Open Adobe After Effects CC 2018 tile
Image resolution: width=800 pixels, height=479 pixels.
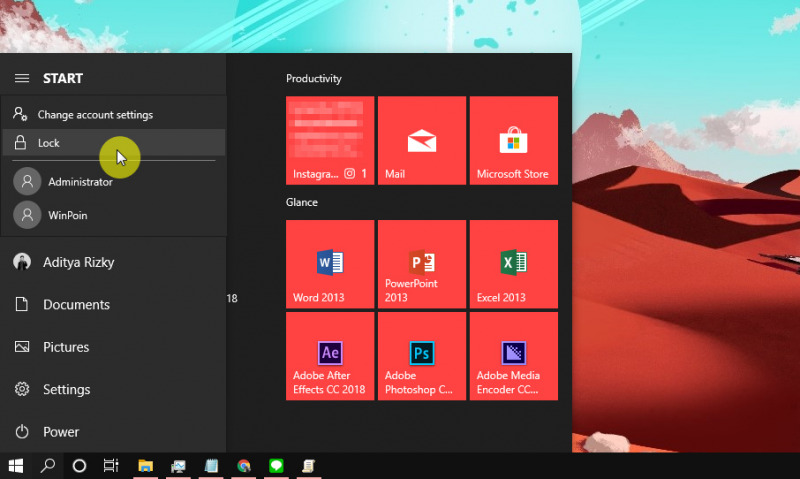point(330,356)
